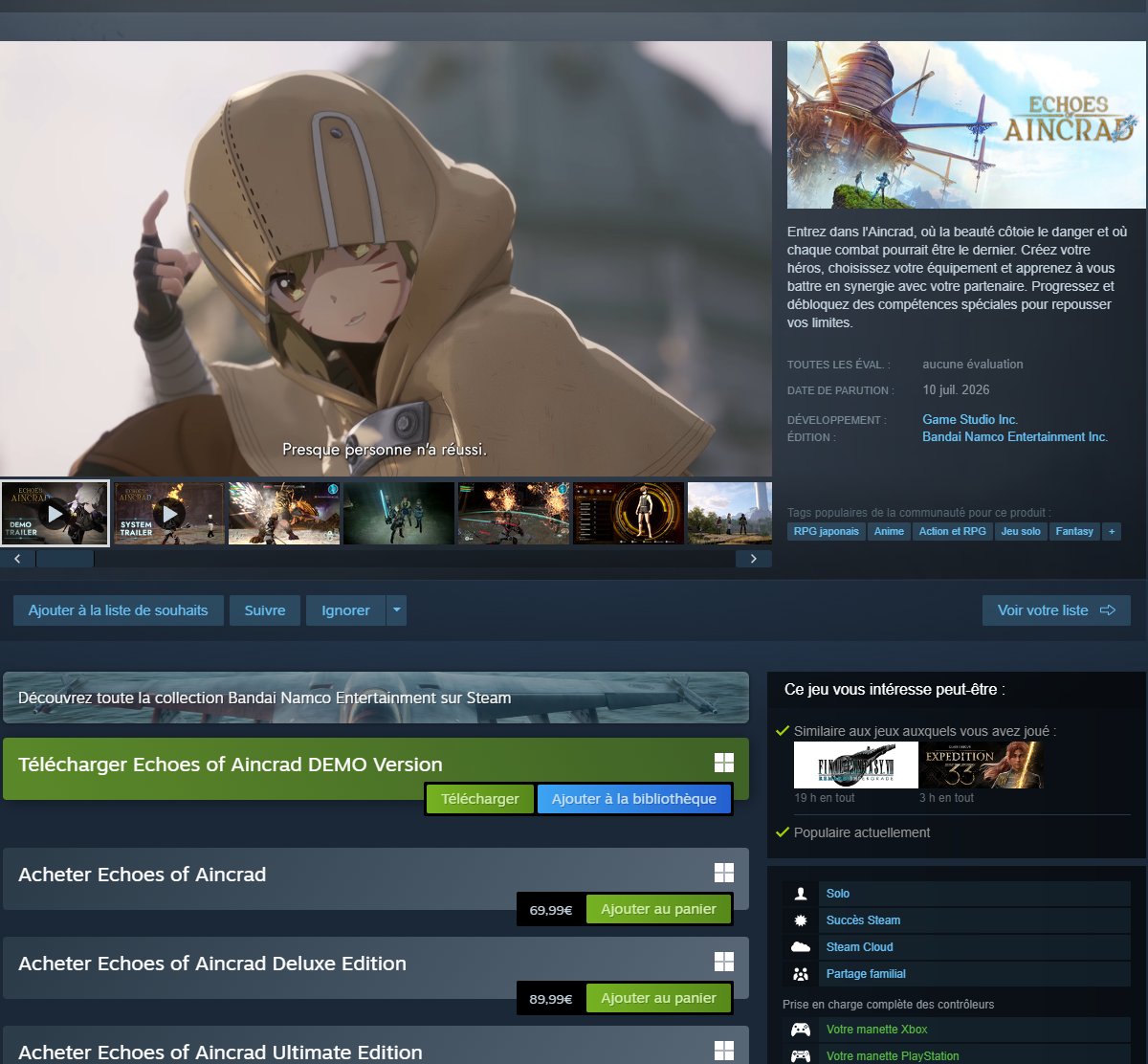Click Windows icon on Acheter Echoes of Aincrad row

click(x=724, y=873)
